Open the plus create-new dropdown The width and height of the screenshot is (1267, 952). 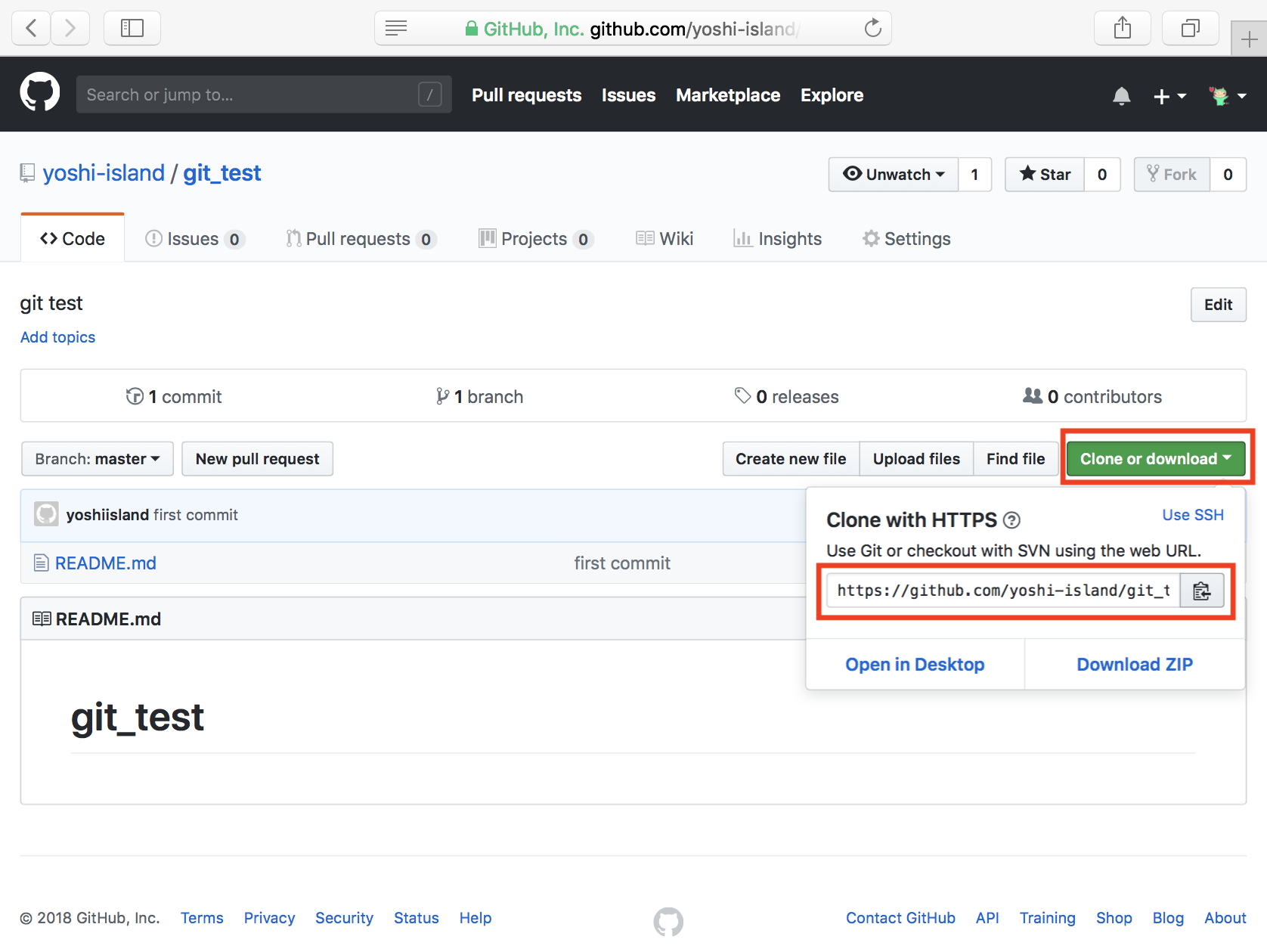[1169, 96]
